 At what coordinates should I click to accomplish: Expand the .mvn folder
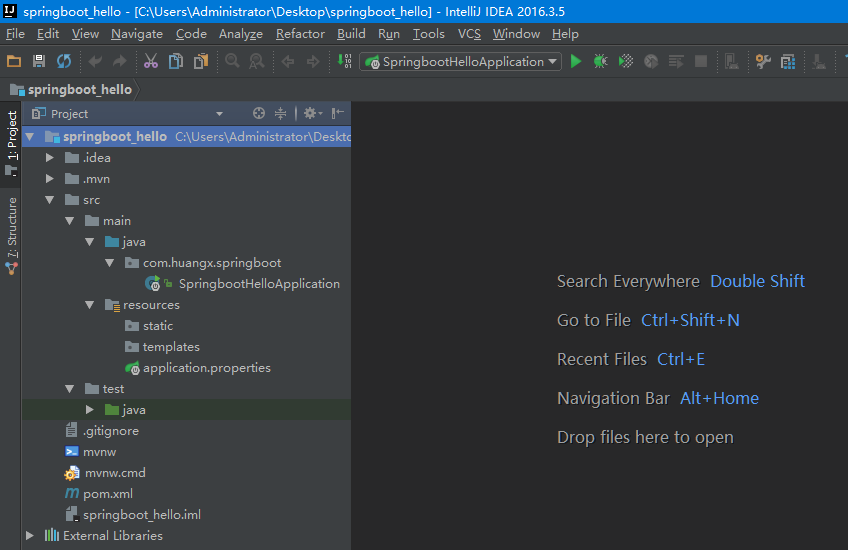(x=50, y=178)
